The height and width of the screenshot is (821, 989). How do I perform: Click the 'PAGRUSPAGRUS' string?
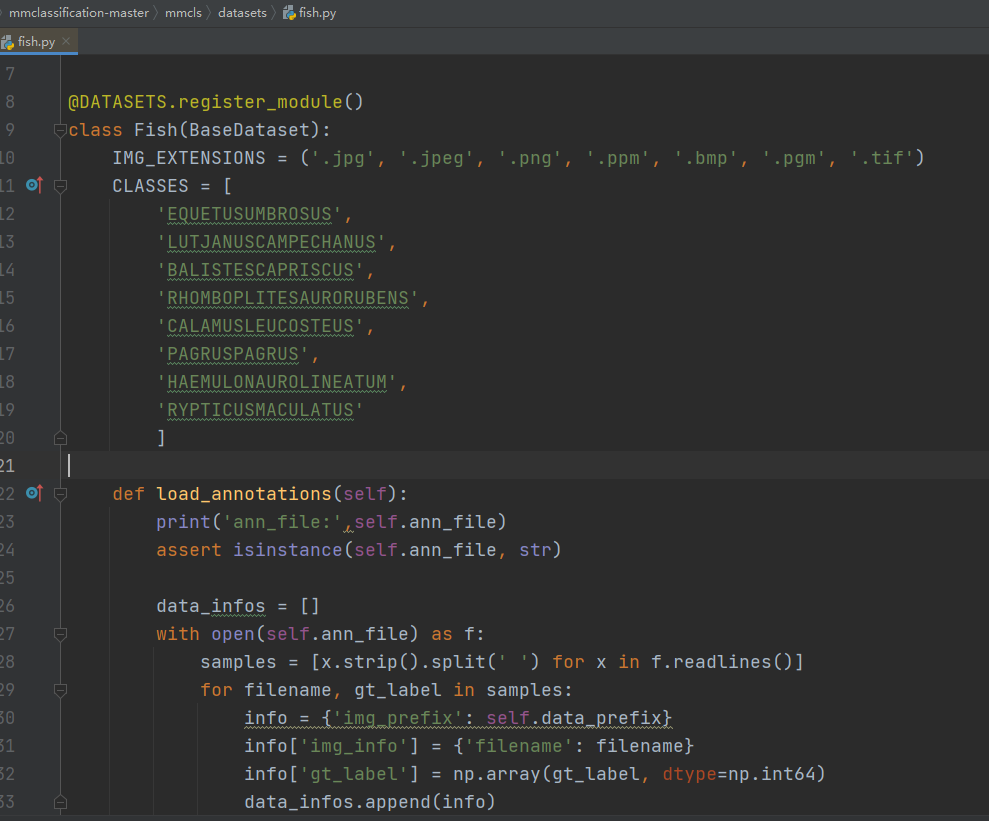coord(233,354)
